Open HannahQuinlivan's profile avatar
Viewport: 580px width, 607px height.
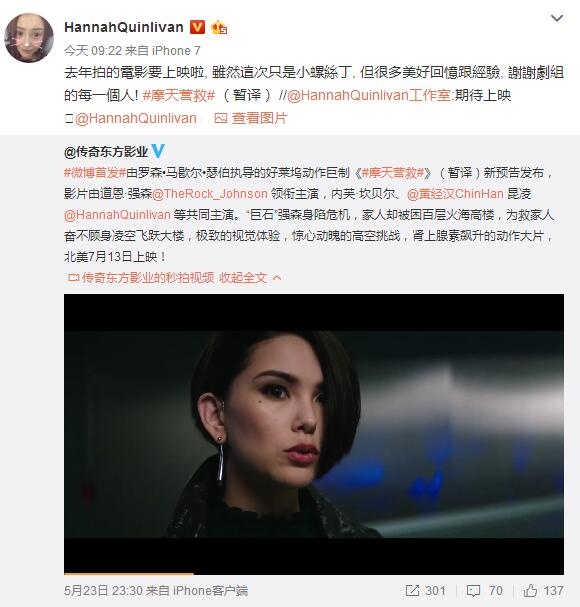29,38
